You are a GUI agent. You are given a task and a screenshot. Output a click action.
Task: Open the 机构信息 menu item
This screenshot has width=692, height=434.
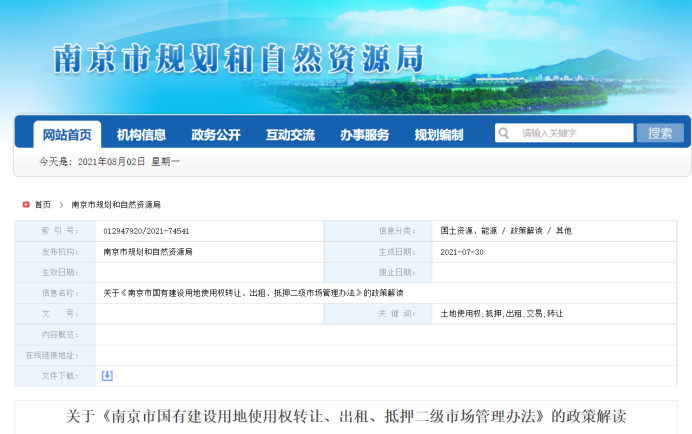(141, 135)
